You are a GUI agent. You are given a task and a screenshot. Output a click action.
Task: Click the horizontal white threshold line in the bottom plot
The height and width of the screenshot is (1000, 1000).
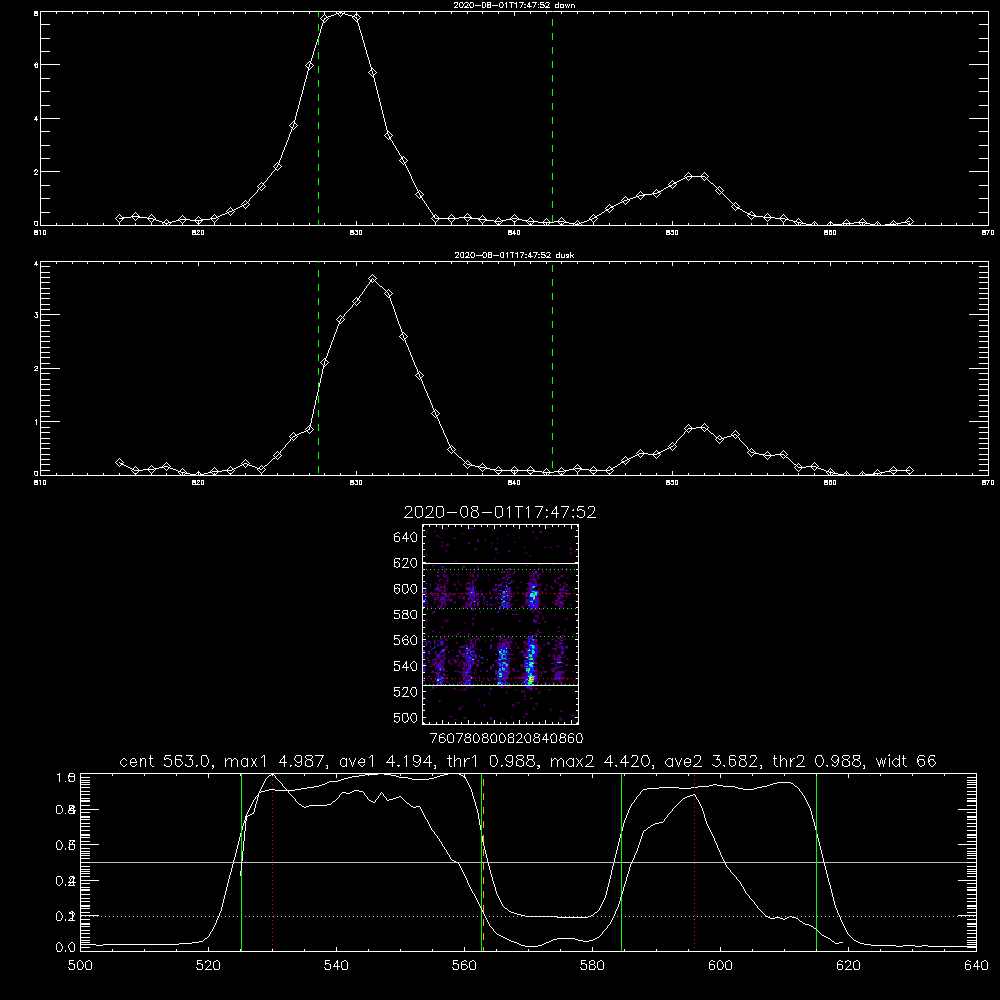[528, 862]
